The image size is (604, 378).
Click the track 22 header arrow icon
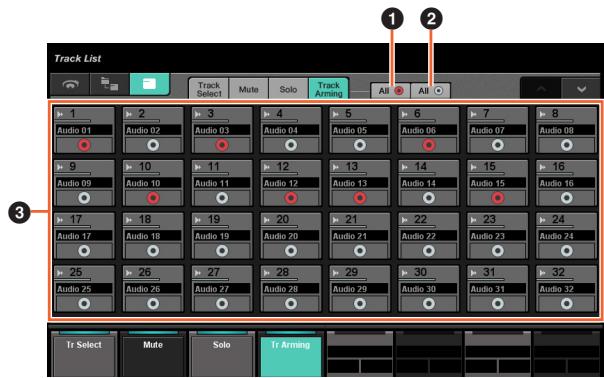(x=405, y=220)
